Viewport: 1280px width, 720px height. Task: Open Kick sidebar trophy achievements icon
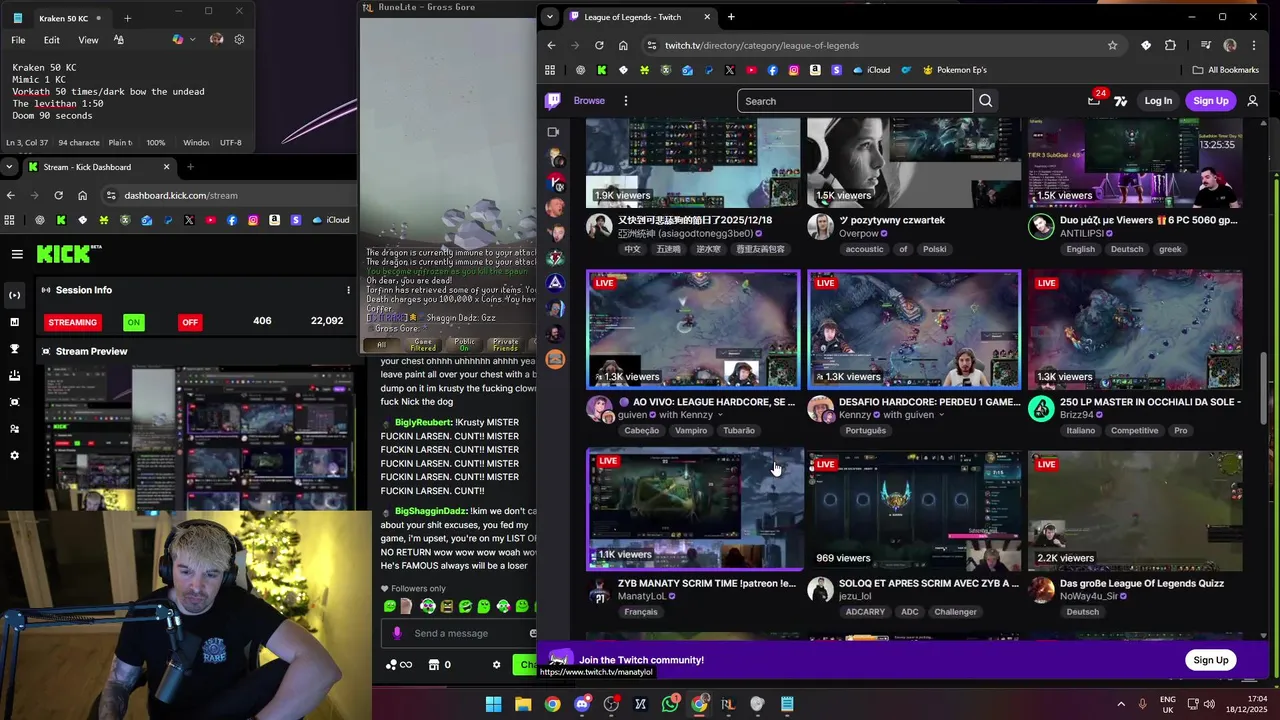[14, 349]
